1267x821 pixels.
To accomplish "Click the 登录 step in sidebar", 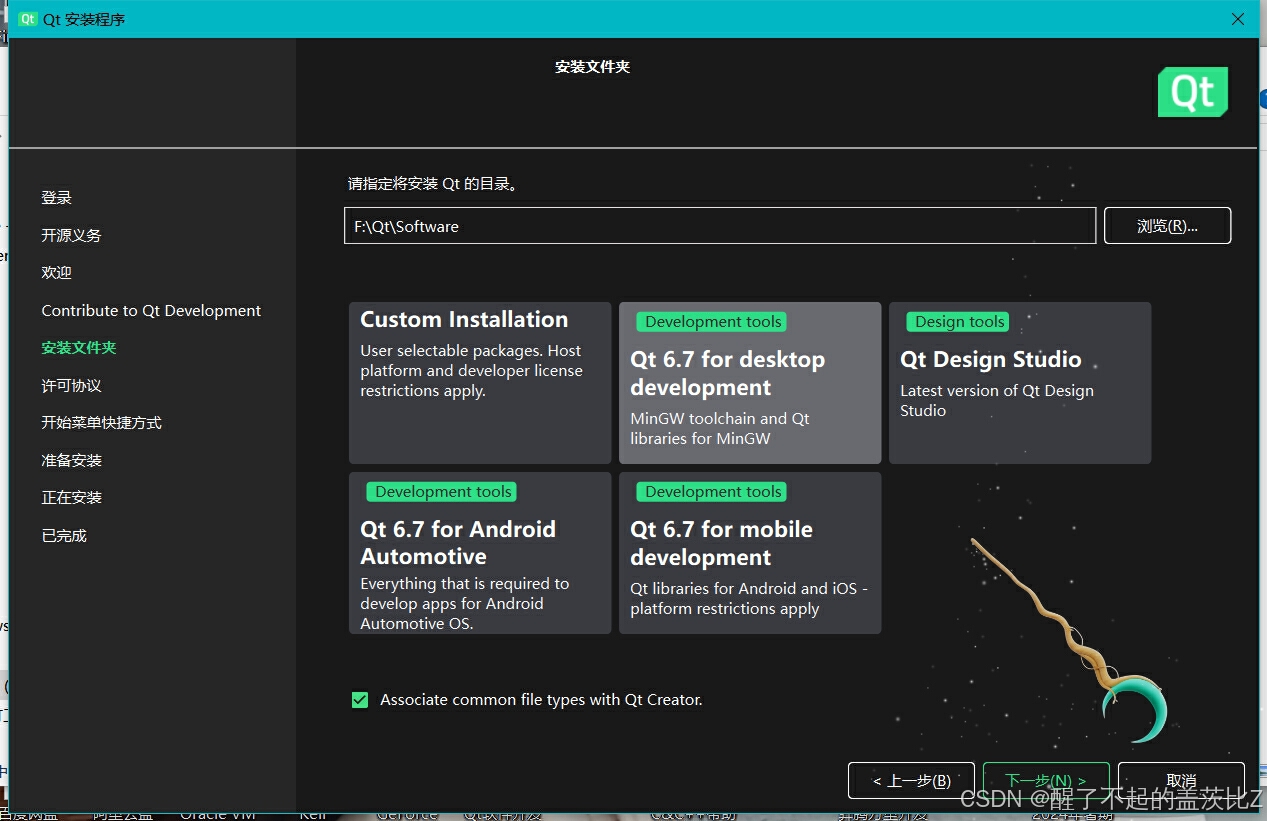I will pyautogui.click(x=57, y=198).
